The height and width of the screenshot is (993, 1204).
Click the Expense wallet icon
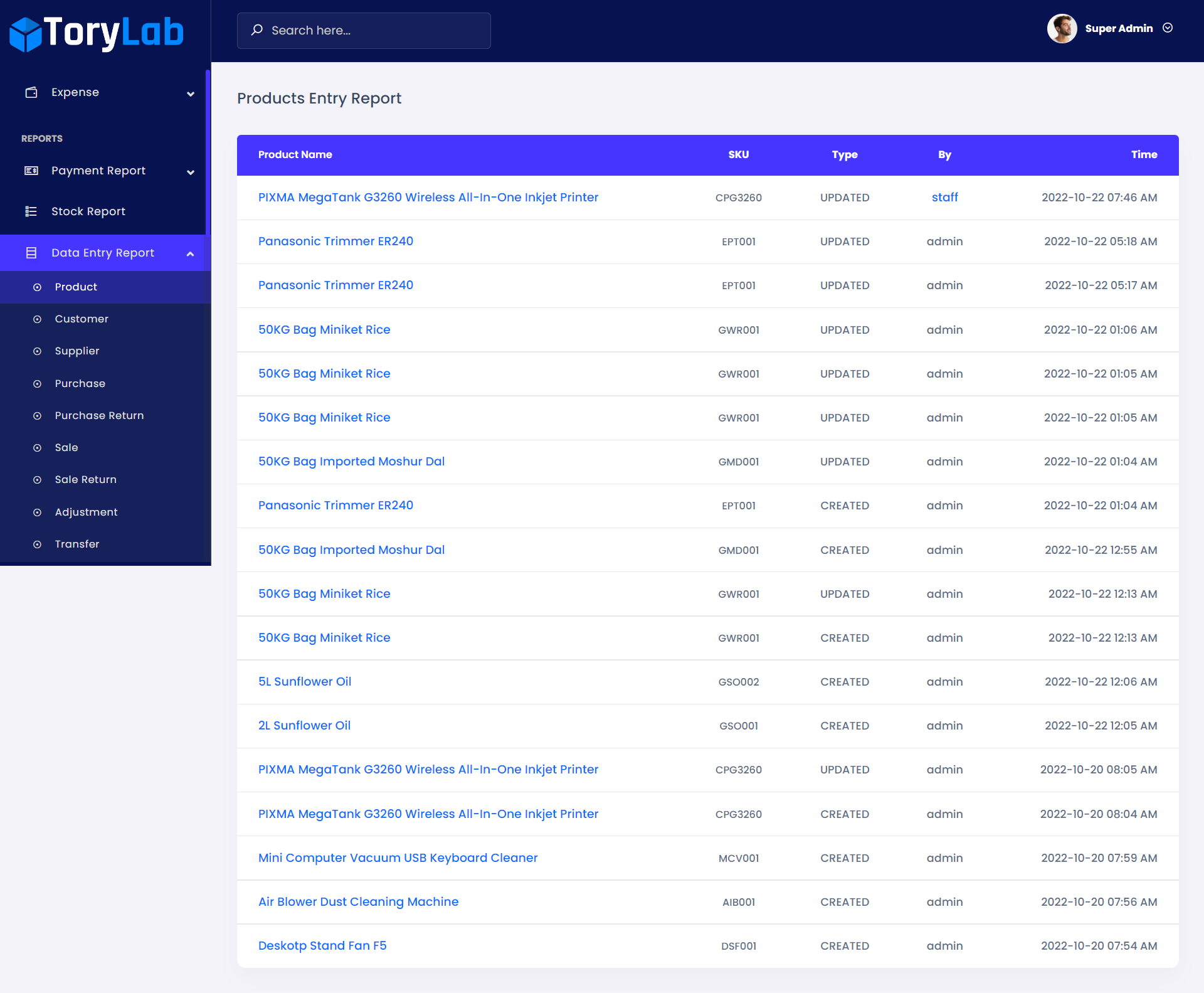(31, 92)
